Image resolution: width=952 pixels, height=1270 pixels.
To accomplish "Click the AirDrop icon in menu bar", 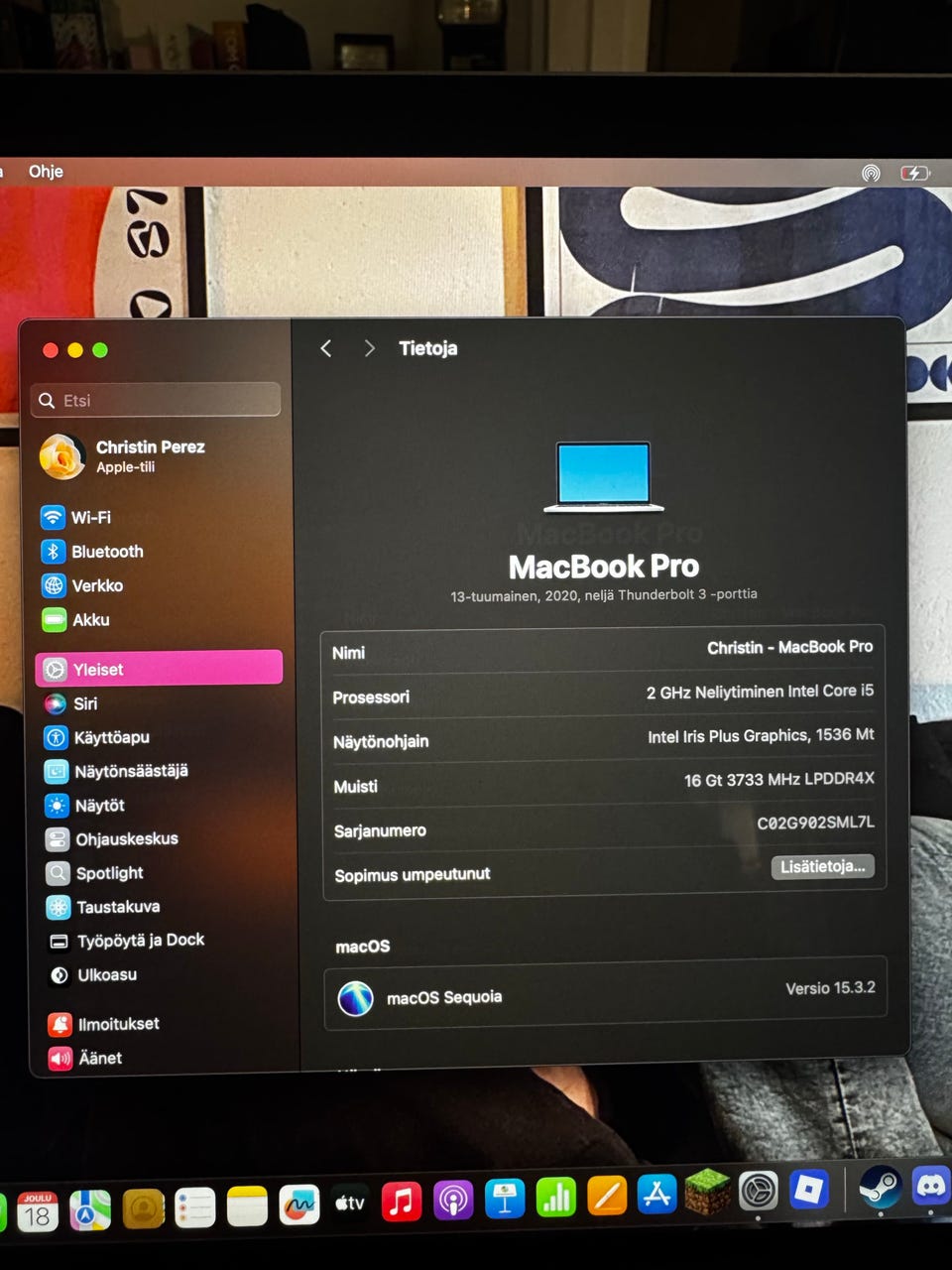I will 871,173.
